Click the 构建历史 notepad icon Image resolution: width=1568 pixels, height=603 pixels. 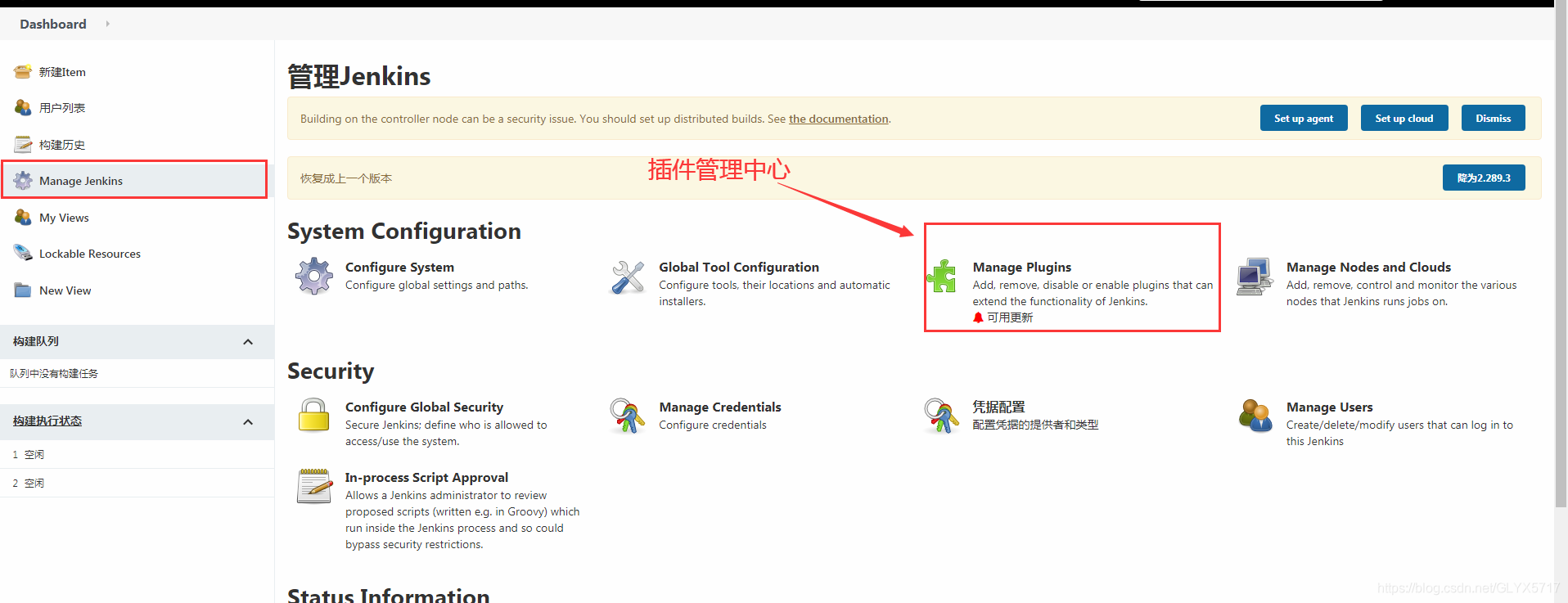(23, 145)
